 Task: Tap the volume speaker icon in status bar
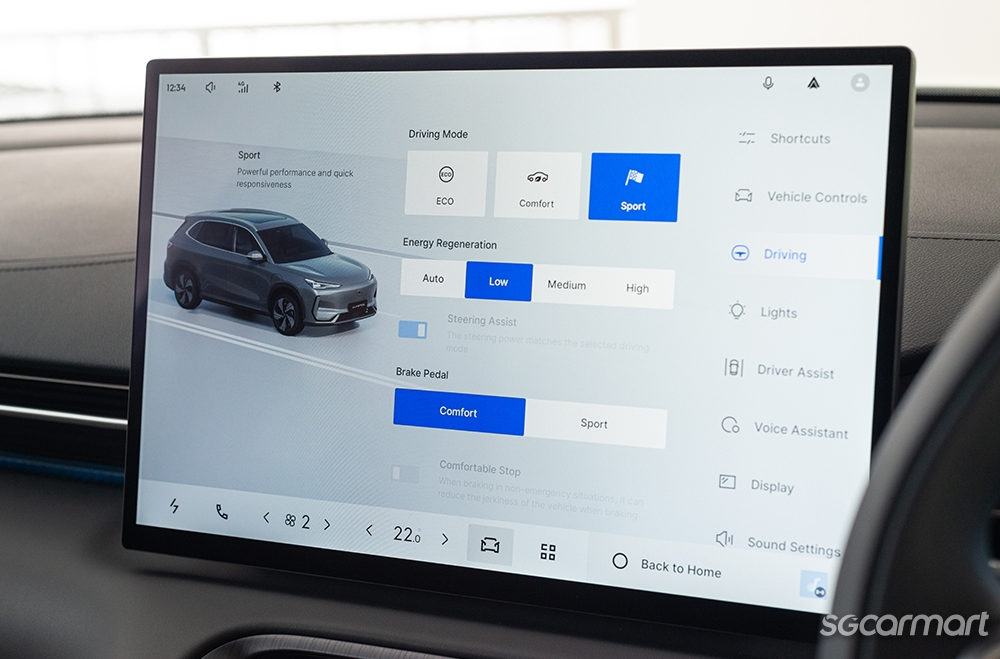pyautogui.click(x=210, y=87)
